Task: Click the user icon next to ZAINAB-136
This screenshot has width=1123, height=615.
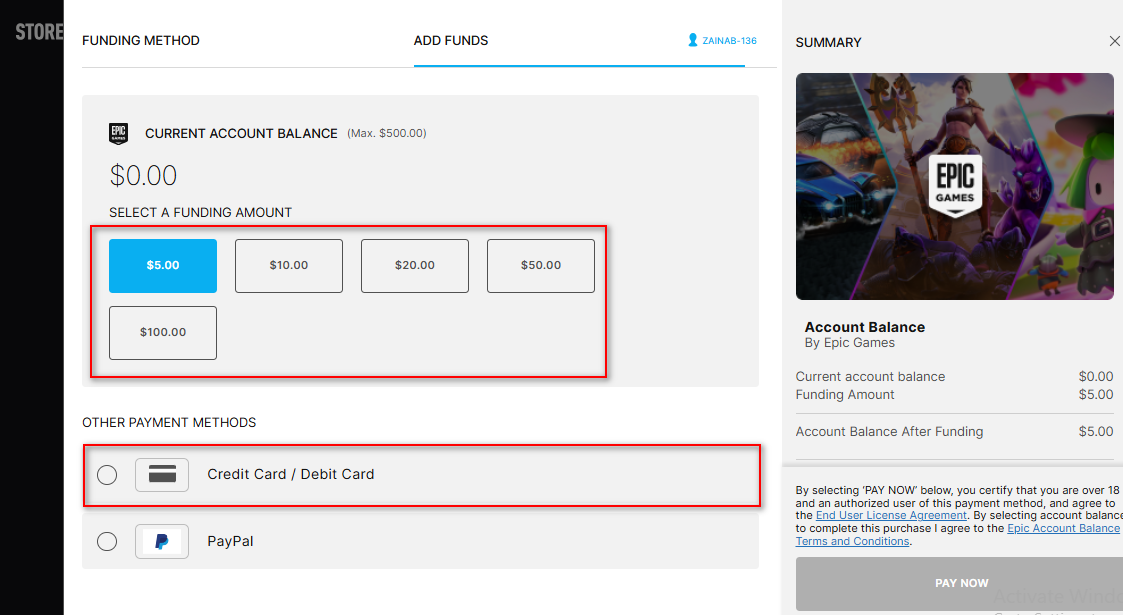Action: [x=692, y=40]
